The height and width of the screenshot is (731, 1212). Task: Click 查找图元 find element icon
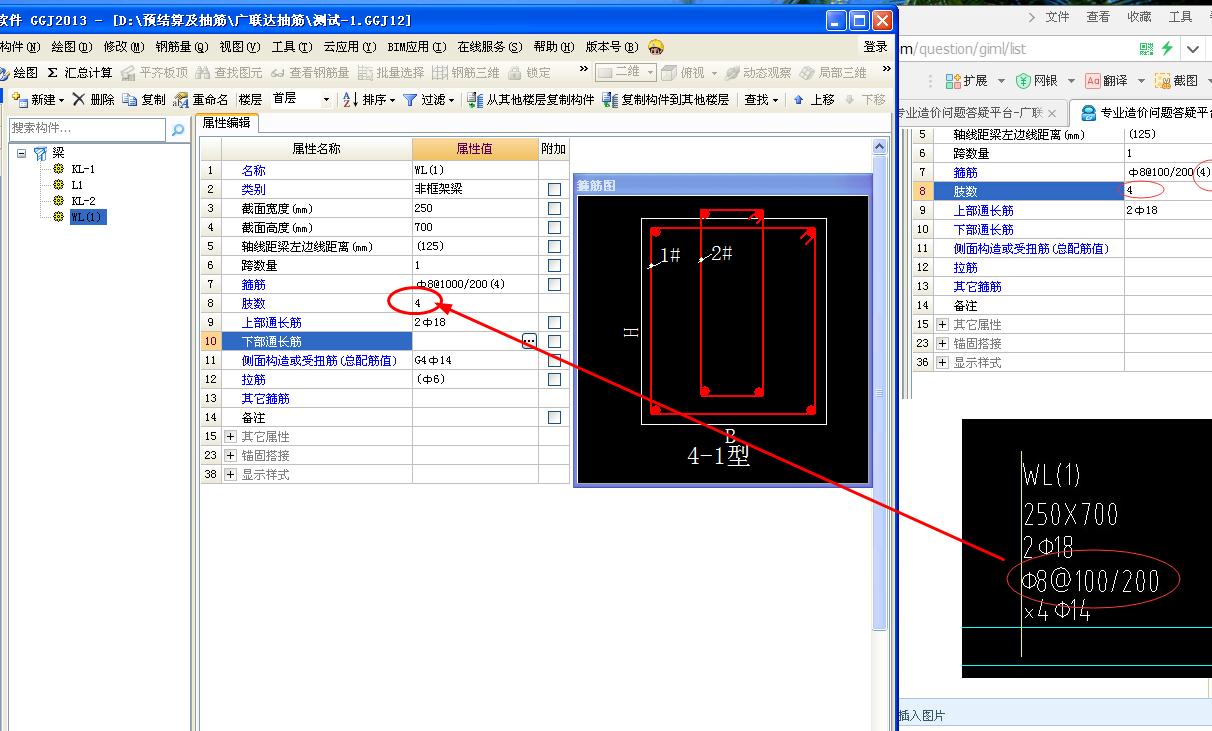coord(229,73)
